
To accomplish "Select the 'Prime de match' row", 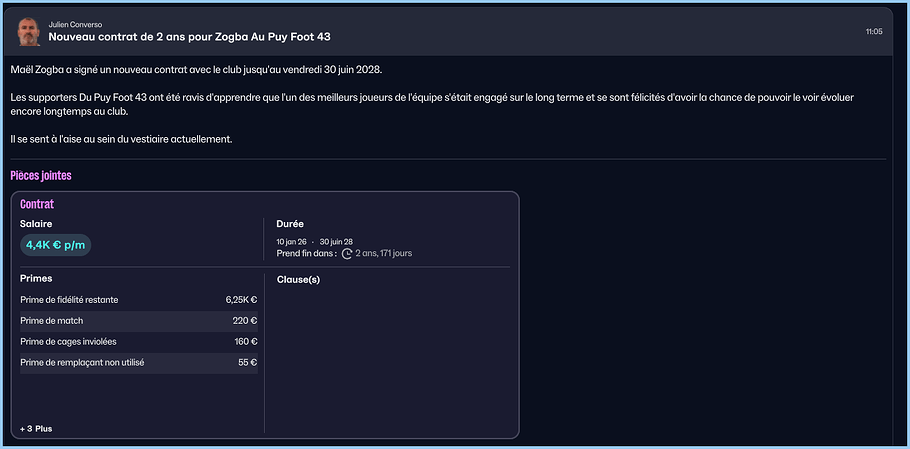I will 138,321.
